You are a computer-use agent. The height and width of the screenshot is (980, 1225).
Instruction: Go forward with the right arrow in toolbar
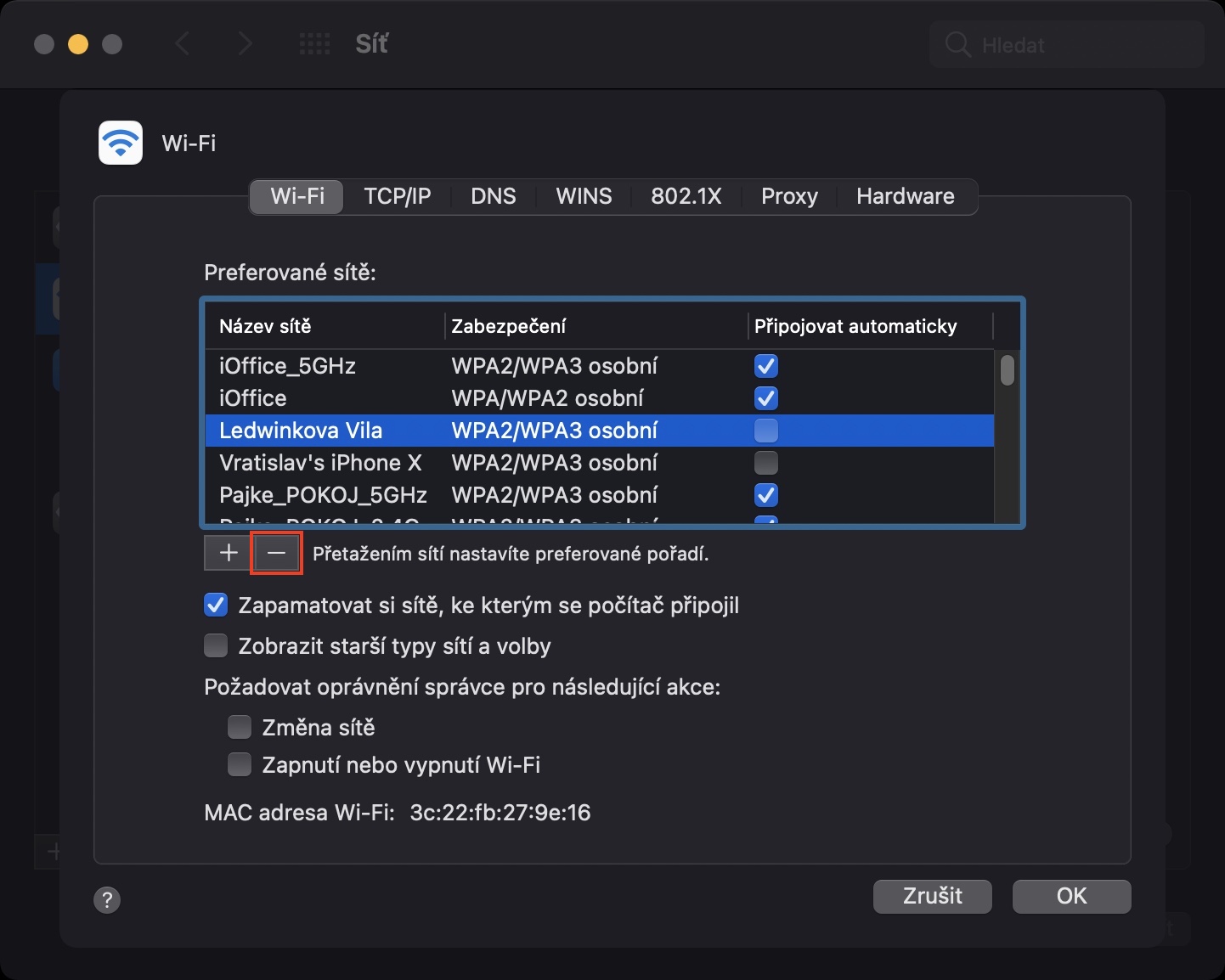pyautogui.click(x=245, y=44)
